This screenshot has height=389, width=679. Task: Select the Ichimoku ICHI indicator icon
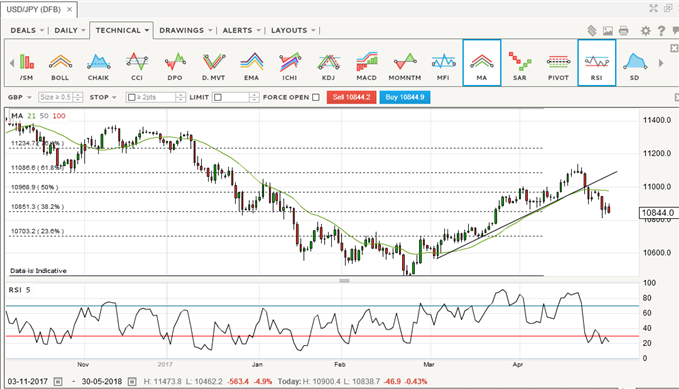pos(290,66)
